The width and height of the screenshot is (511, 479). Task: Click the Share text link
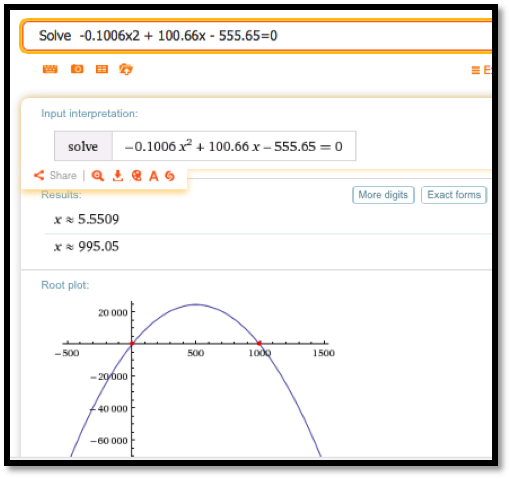pos(63,175)
